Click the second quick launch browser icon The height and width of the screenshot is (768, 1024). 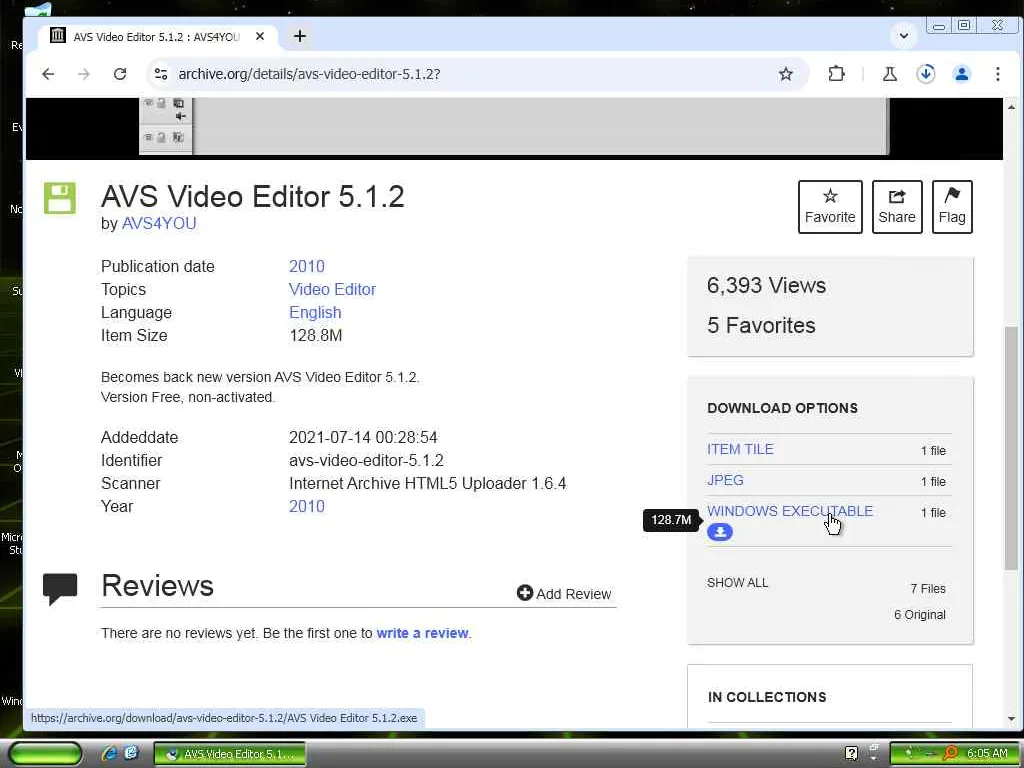click(x=131, y=753)
